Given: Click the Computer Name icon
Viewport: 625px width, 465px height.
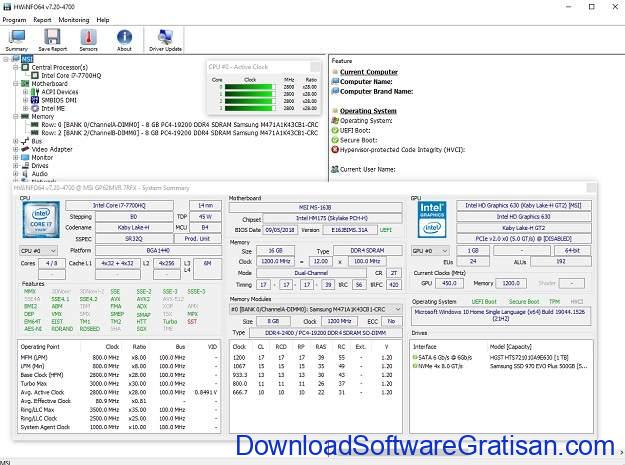Looking at the screenshot, I should (x=335, y=82).
